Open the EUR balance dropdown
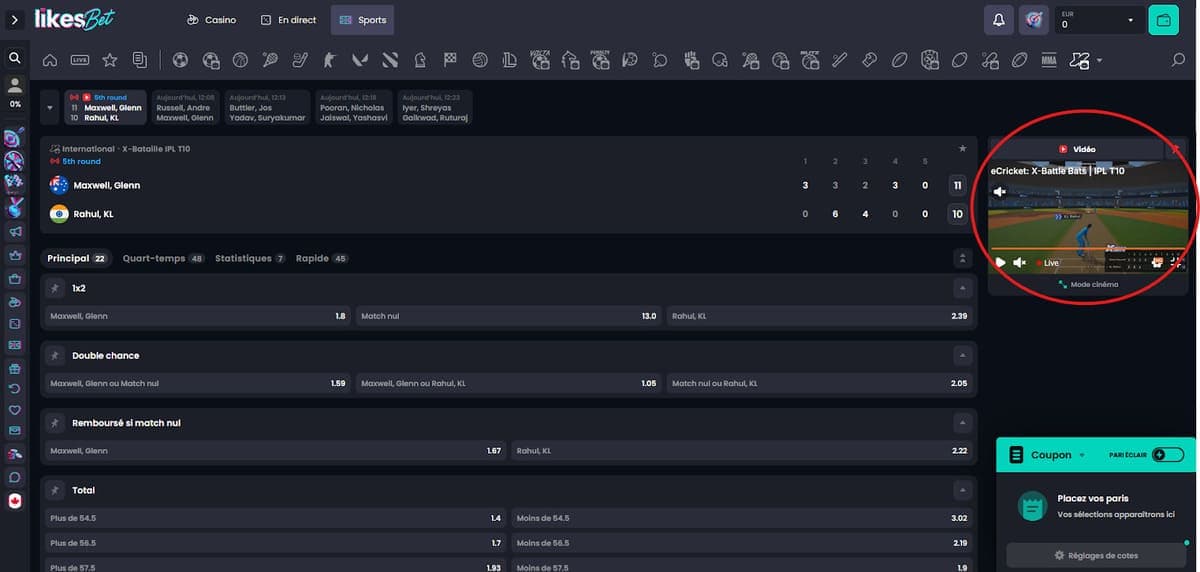The height and width of the screenshot is (572, 1200). point(1131,20)
